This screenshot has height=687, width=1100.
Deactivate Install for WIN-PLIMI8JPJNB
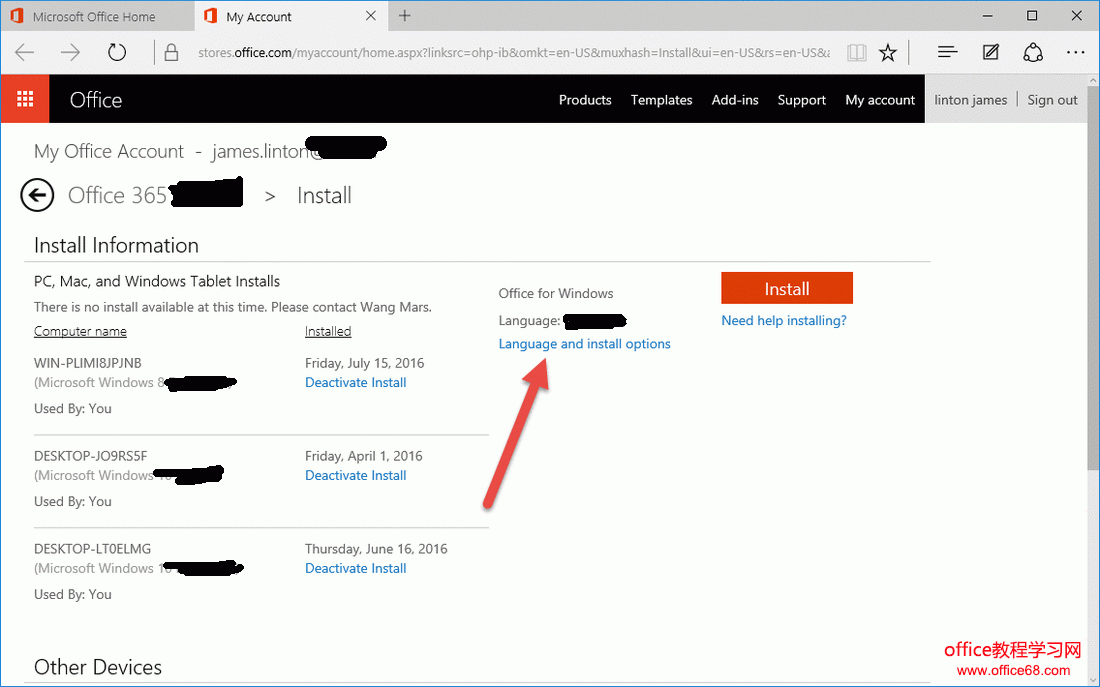coord(356,382)
